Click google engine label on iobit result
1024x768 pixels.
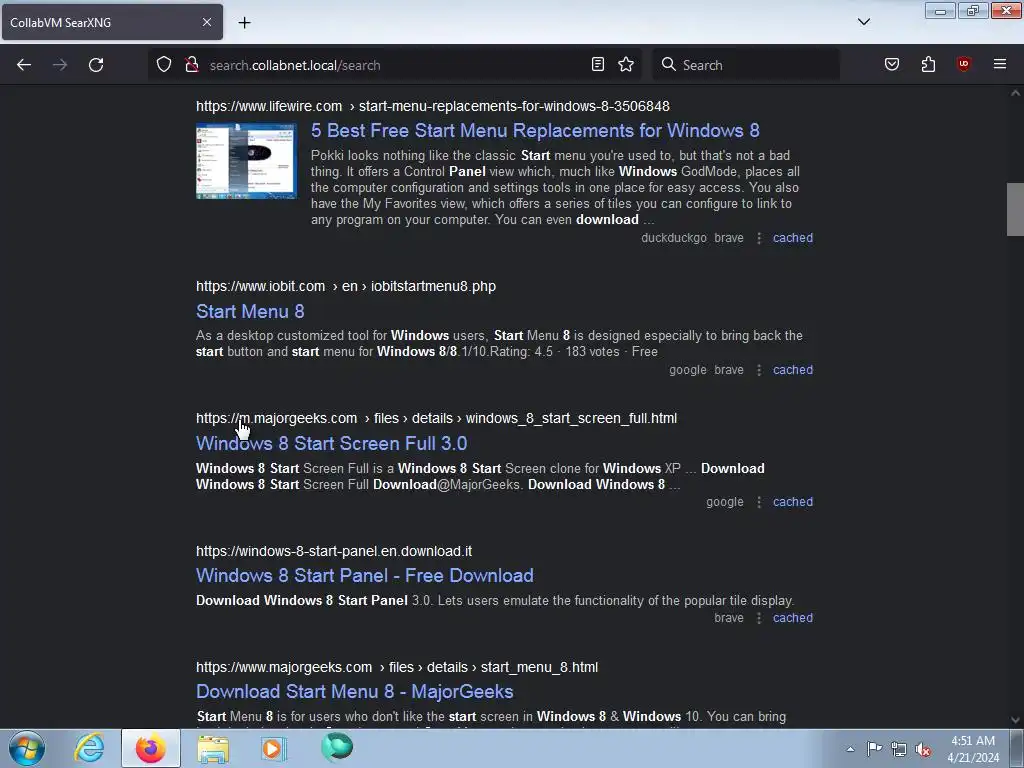[x=688, y=370]
